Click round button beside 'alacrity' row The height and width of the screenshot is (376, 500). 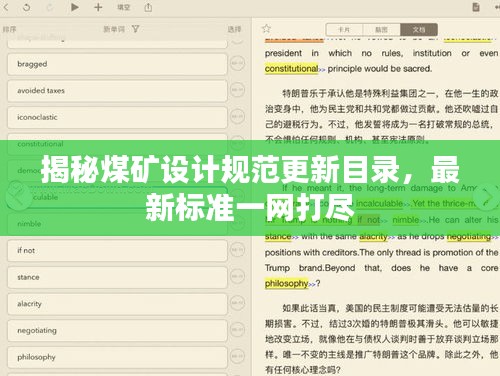coord(237,303)
